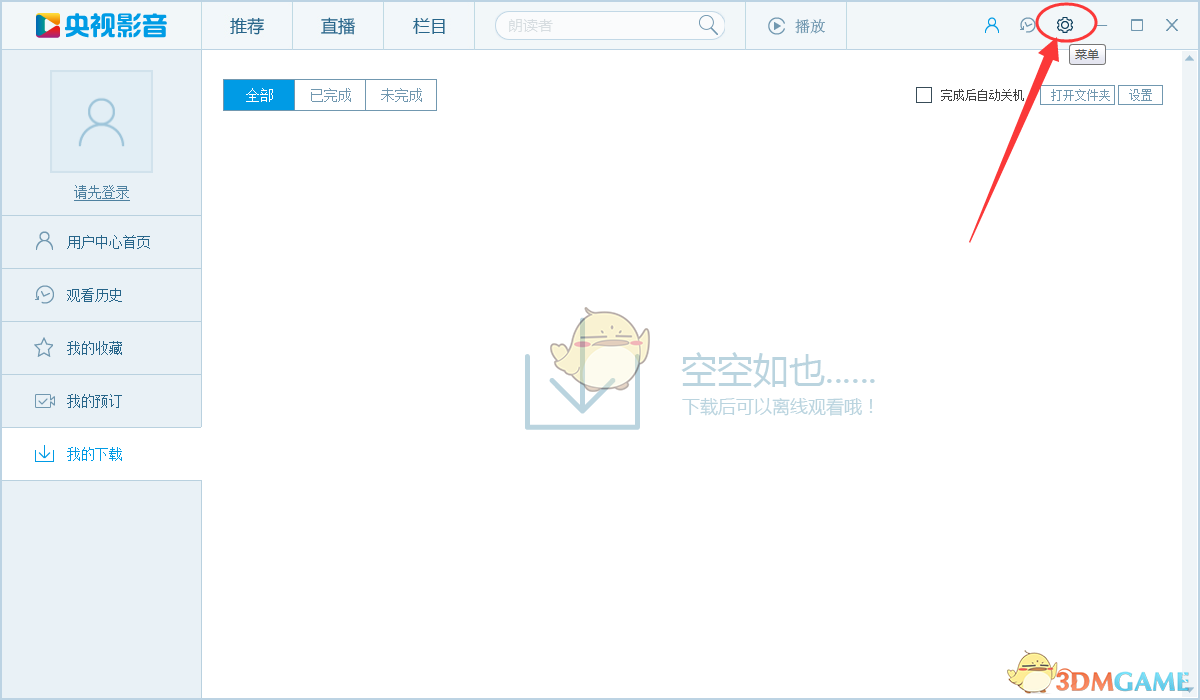Click the 打开文件夹 button
This screenshot has height=700, width=1200.
tap(1080, 95)
